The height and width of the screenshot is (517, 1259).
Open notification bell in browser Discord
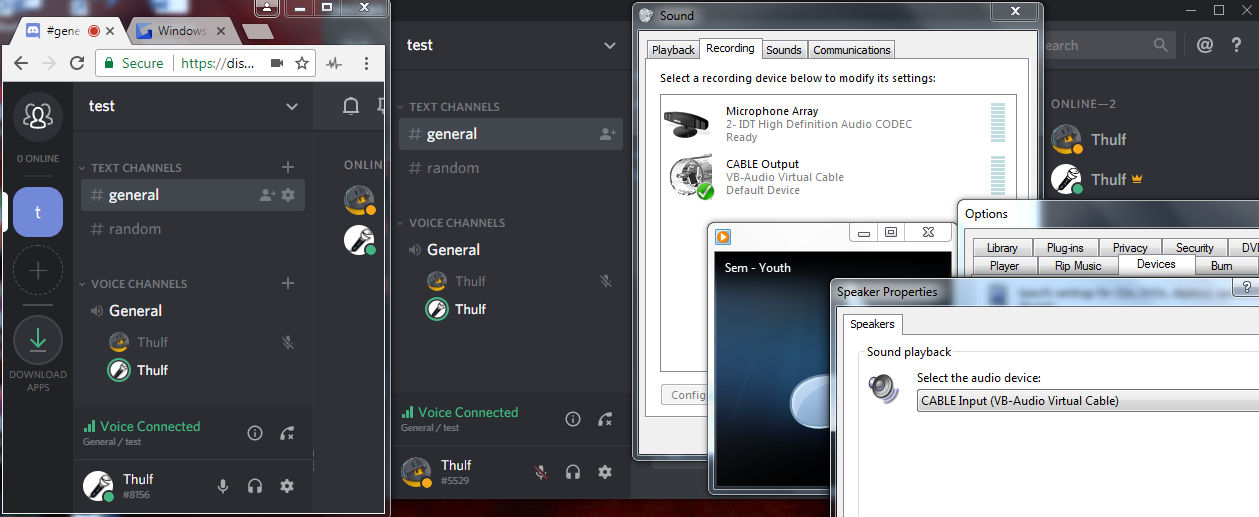[351, 106]
